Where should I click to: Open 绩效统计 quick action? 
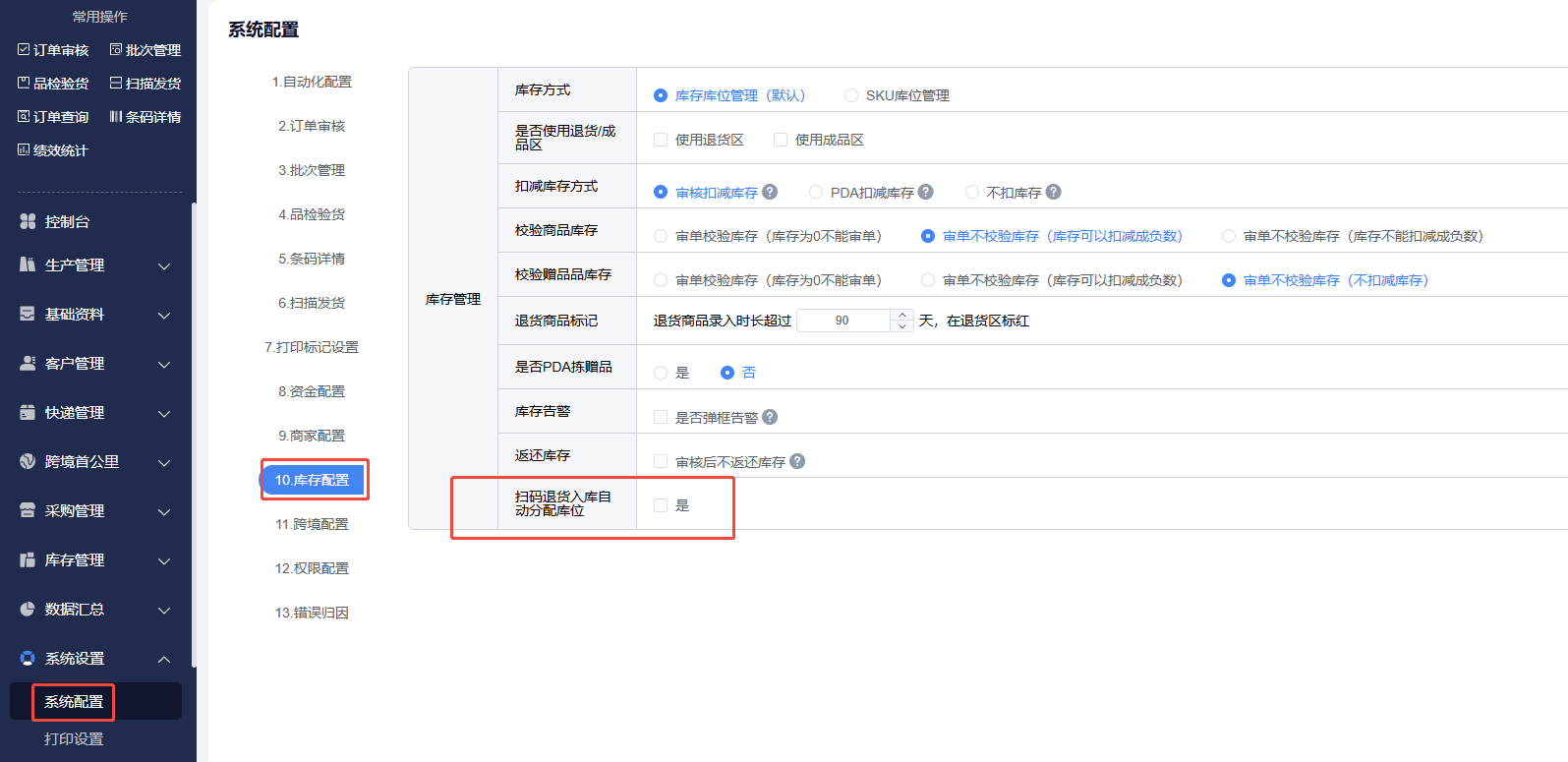(53, 150)
